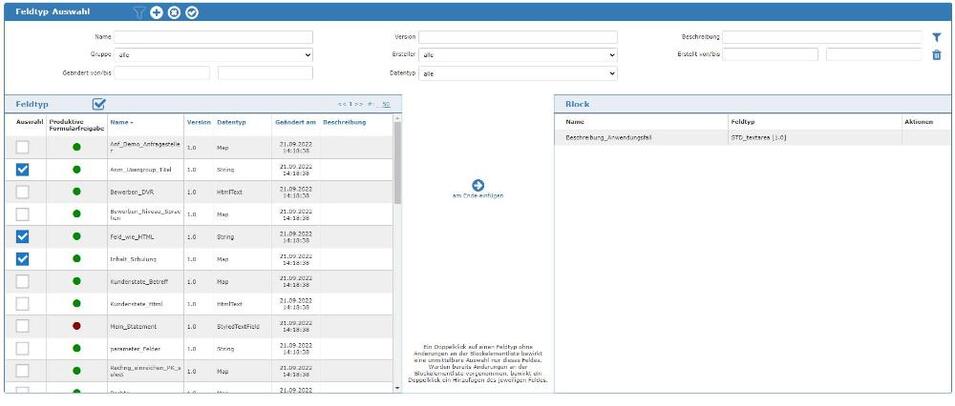Click the confirm checkmark circle icon in header
This screenshot has height=406, width=955.
coord(192,12)
